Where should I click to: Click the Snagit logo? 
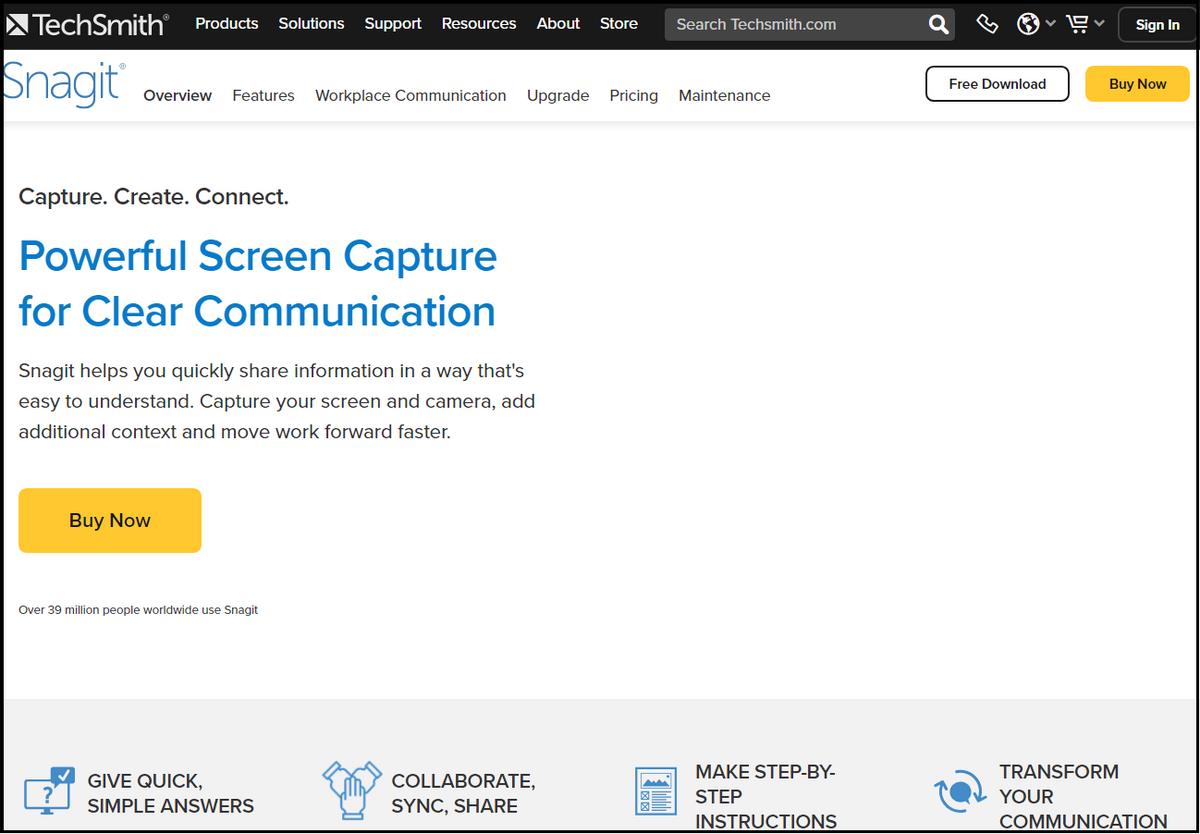(x=63, y=85)
